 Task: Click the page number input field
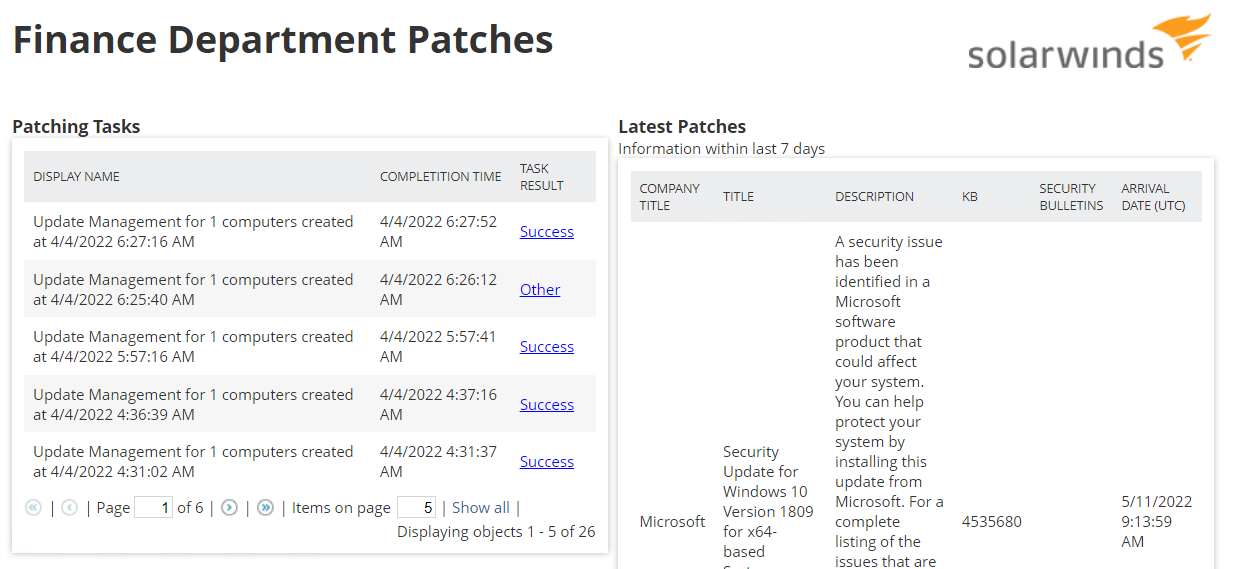tap(153, 508)
